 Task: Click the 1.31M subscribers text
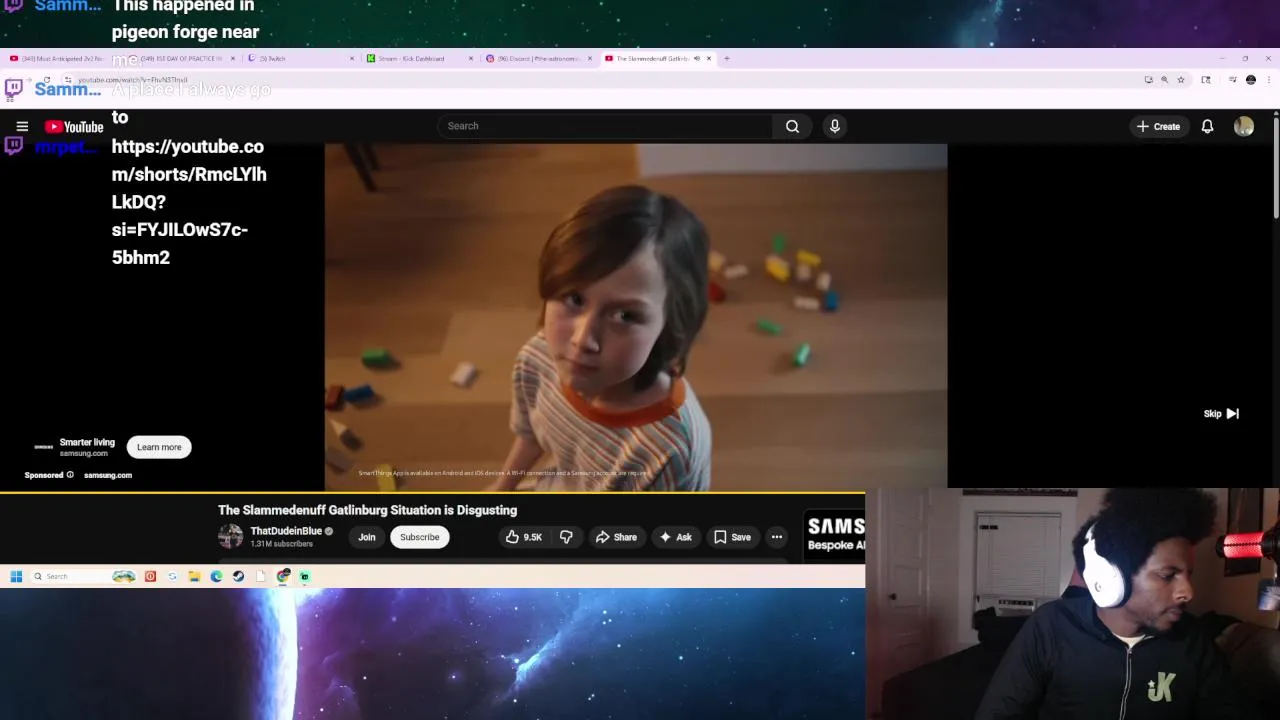point(281,544)
